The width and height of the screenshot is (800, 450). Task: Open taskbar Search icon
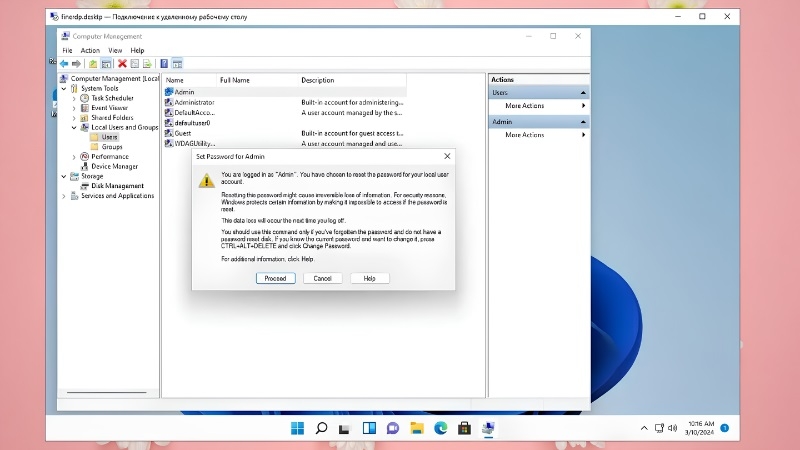[321, 428]
